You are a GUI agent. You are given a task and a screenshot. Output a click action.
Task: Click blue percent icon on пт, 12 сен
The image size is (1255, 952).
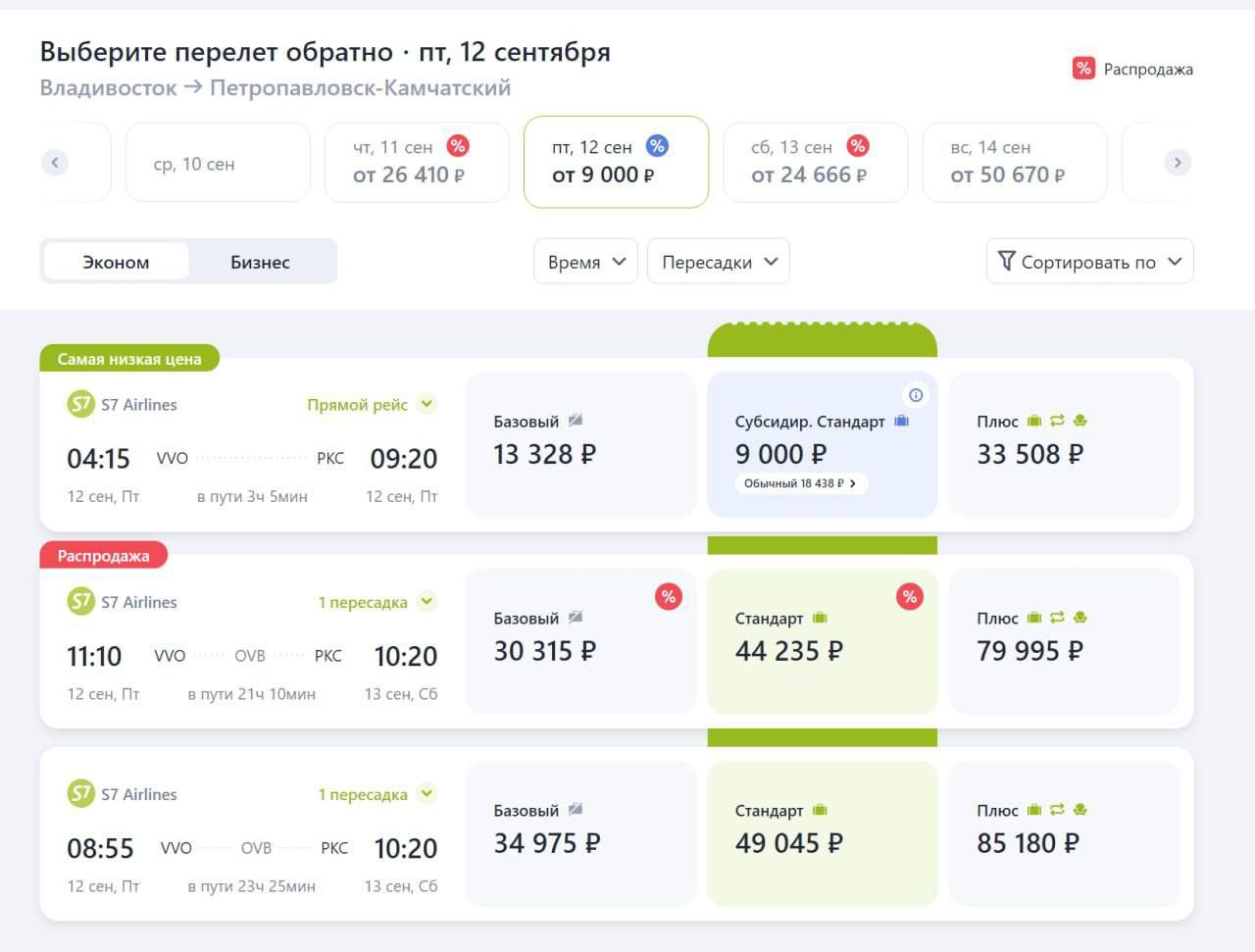coord(657,146)
